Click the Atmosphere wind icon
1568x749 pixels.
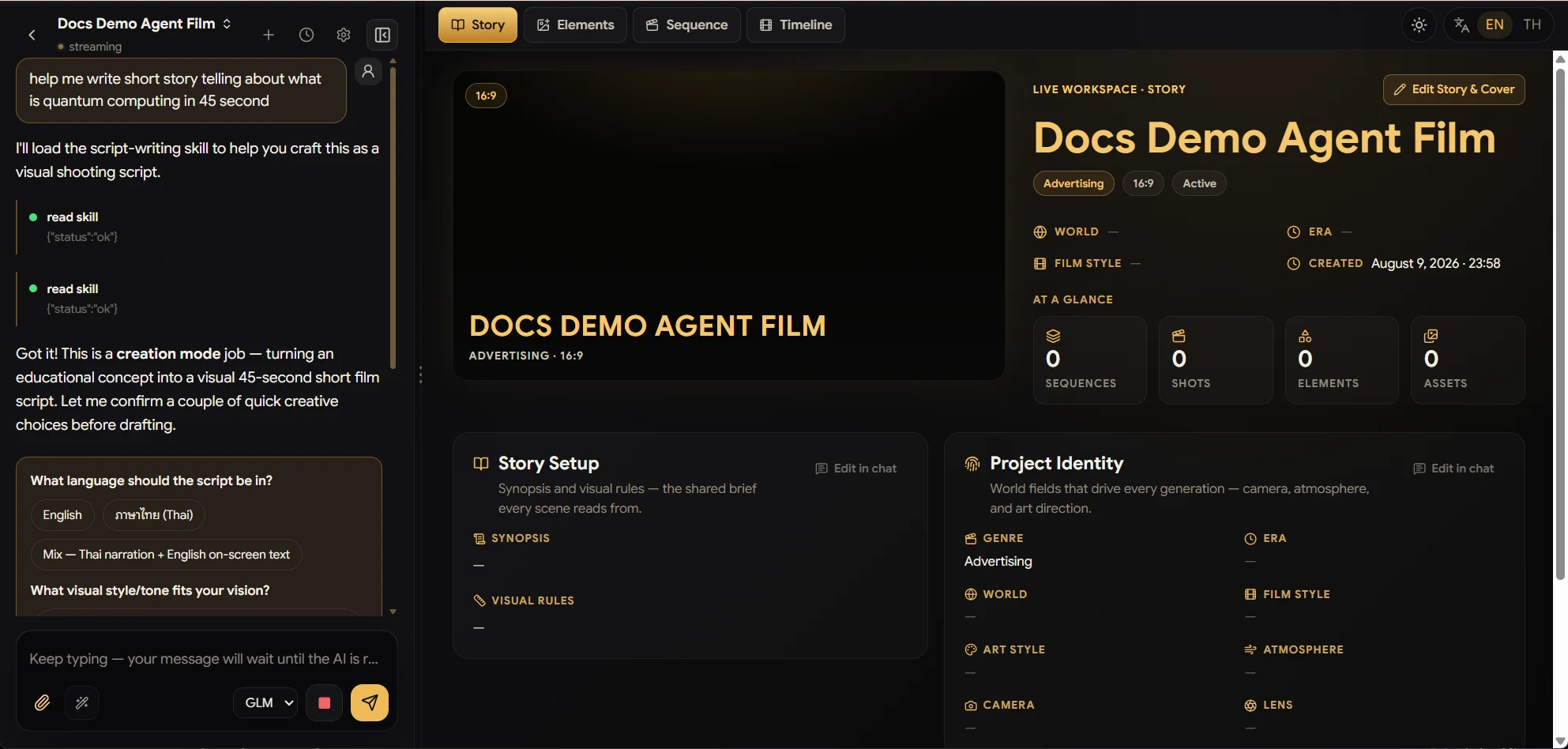pos(1250,649)
